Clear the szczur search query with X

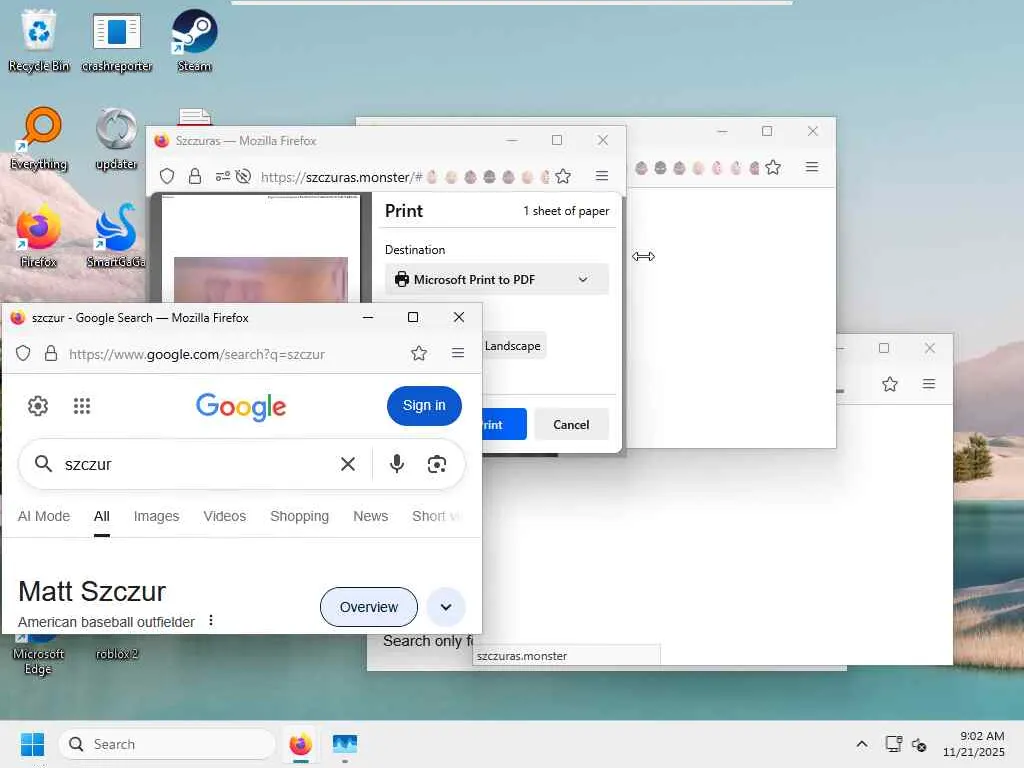(348, 464)
